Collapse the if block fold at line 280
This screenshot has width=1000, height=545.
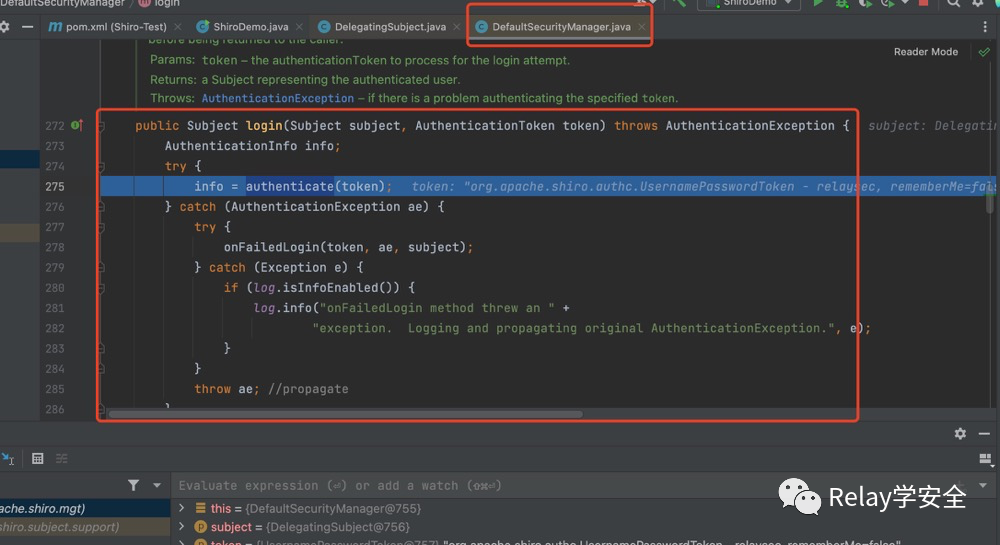[x=101, y=288]
